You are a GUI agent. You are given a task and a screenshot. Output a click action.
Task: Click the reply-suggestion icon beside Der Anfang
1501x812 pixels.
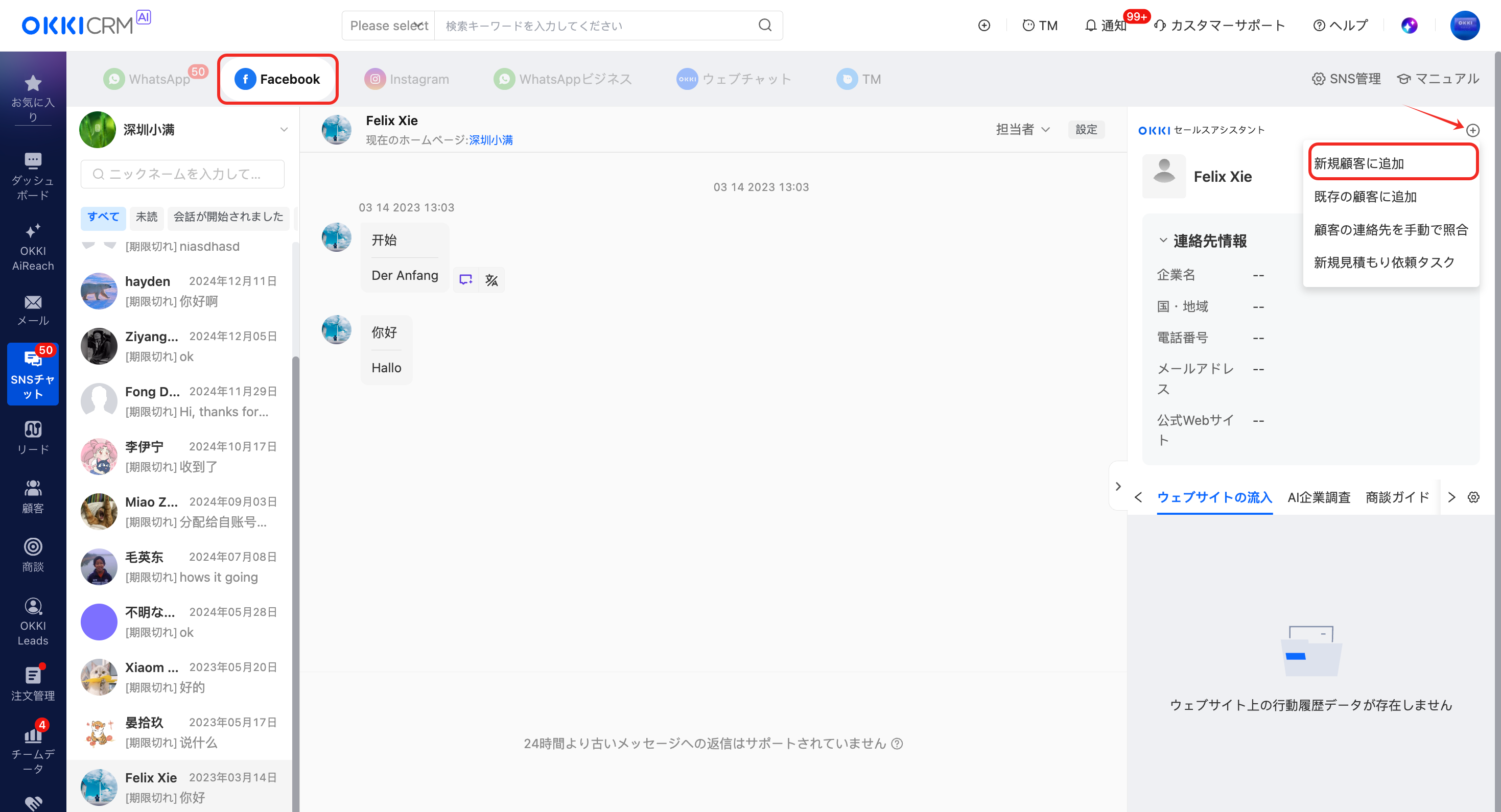pos(465,279)
